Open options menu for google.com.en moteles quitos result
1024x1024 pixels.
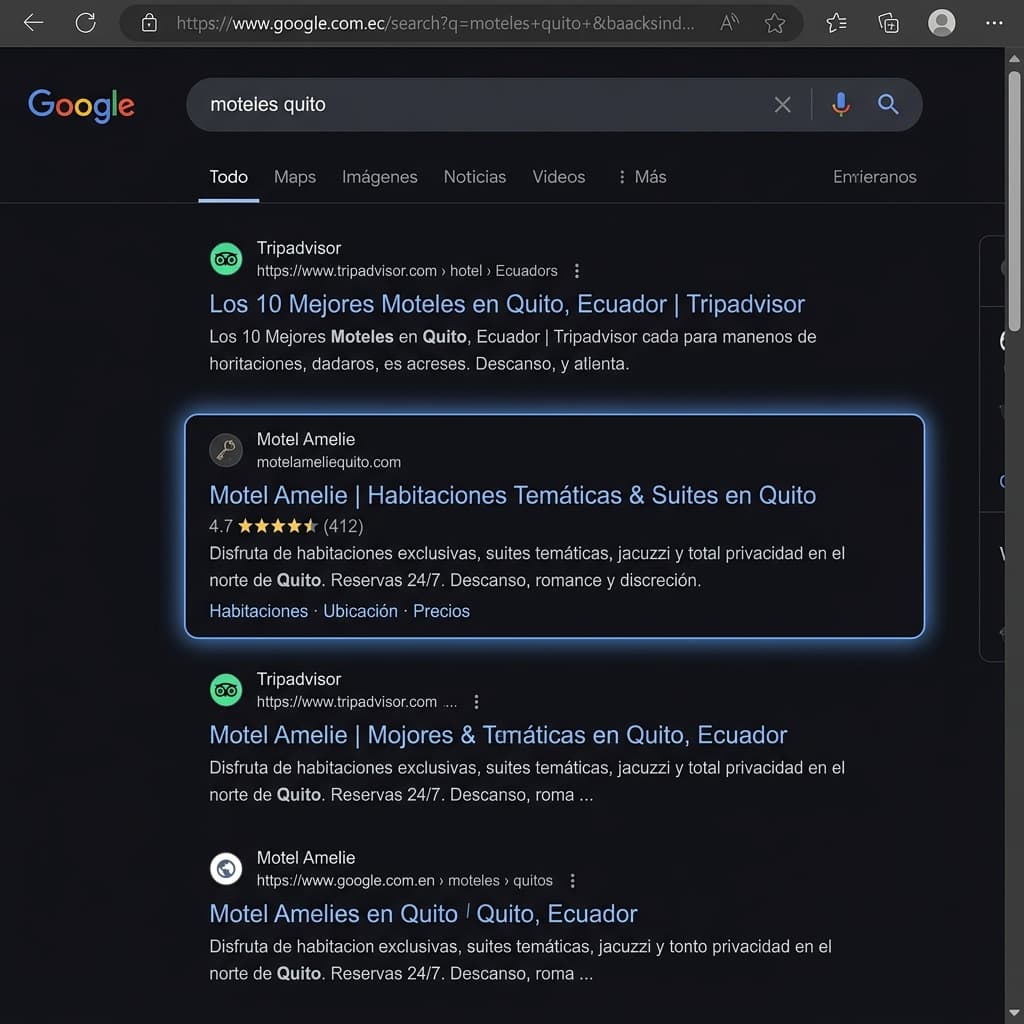click(x=572, y=881)
